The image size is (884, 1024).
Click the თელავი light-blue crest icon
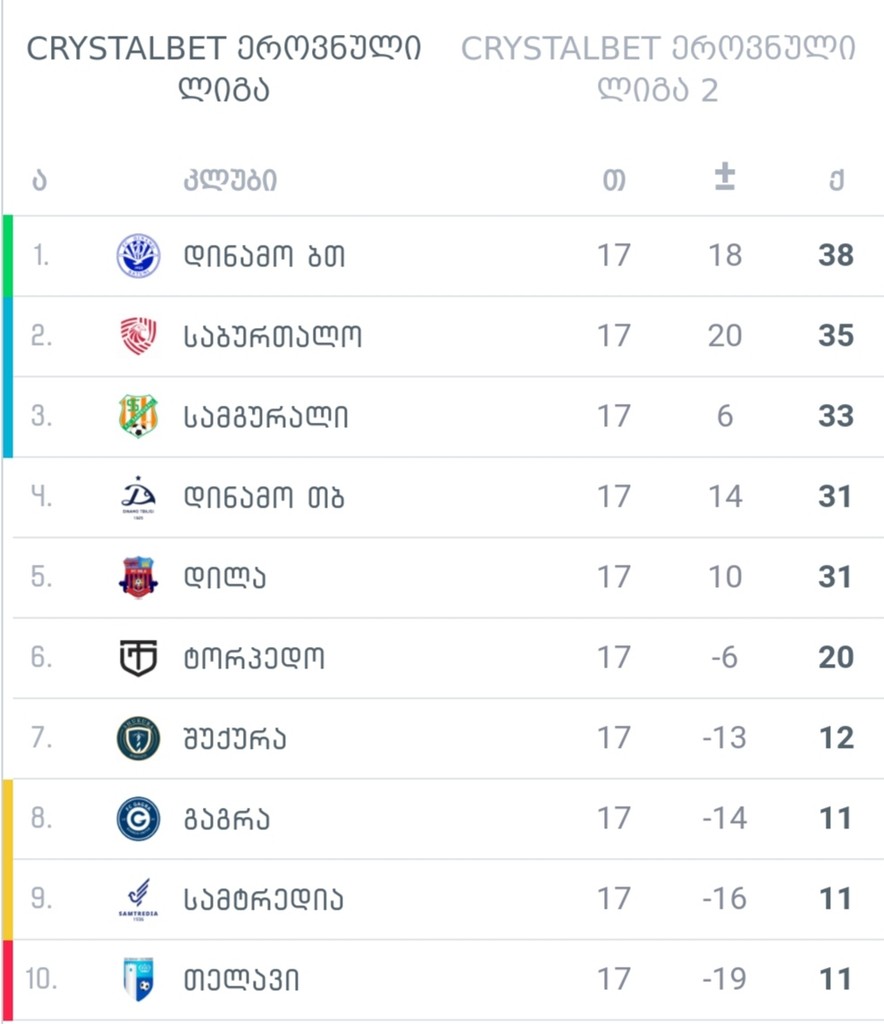[x=138, y=979]
